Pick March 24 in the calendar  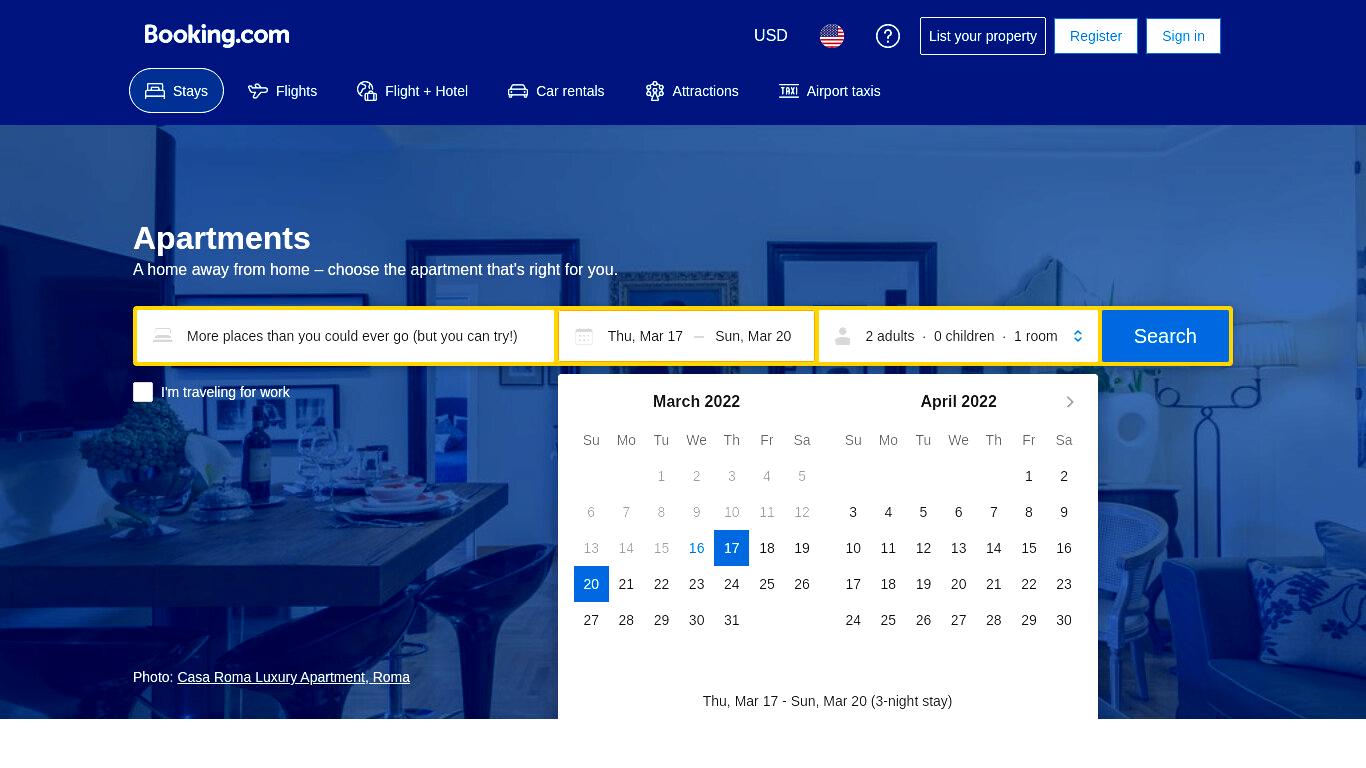[x=732, y=584]
